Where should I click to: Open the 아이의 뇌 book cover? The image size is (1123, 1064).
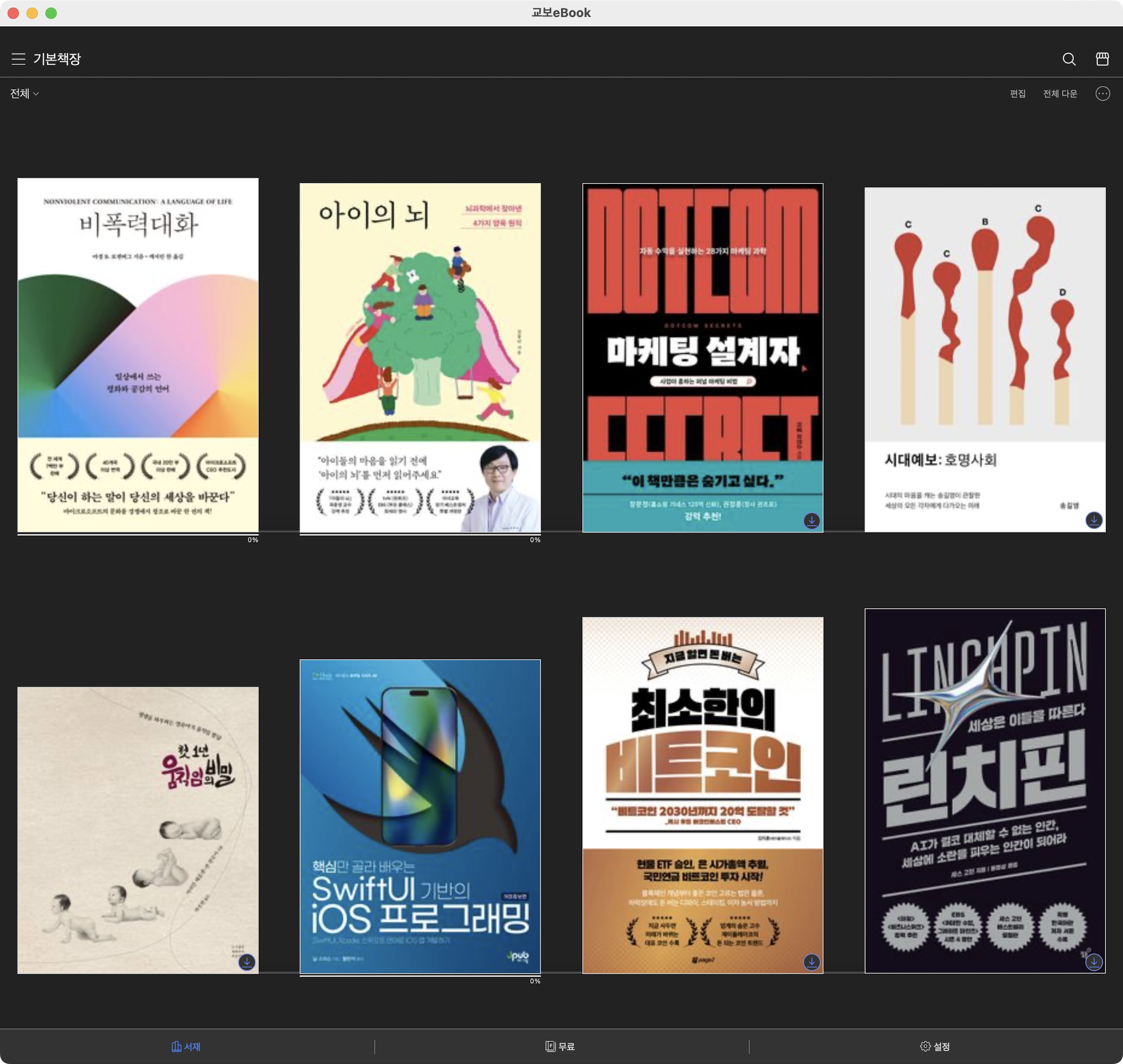(420, 358)
